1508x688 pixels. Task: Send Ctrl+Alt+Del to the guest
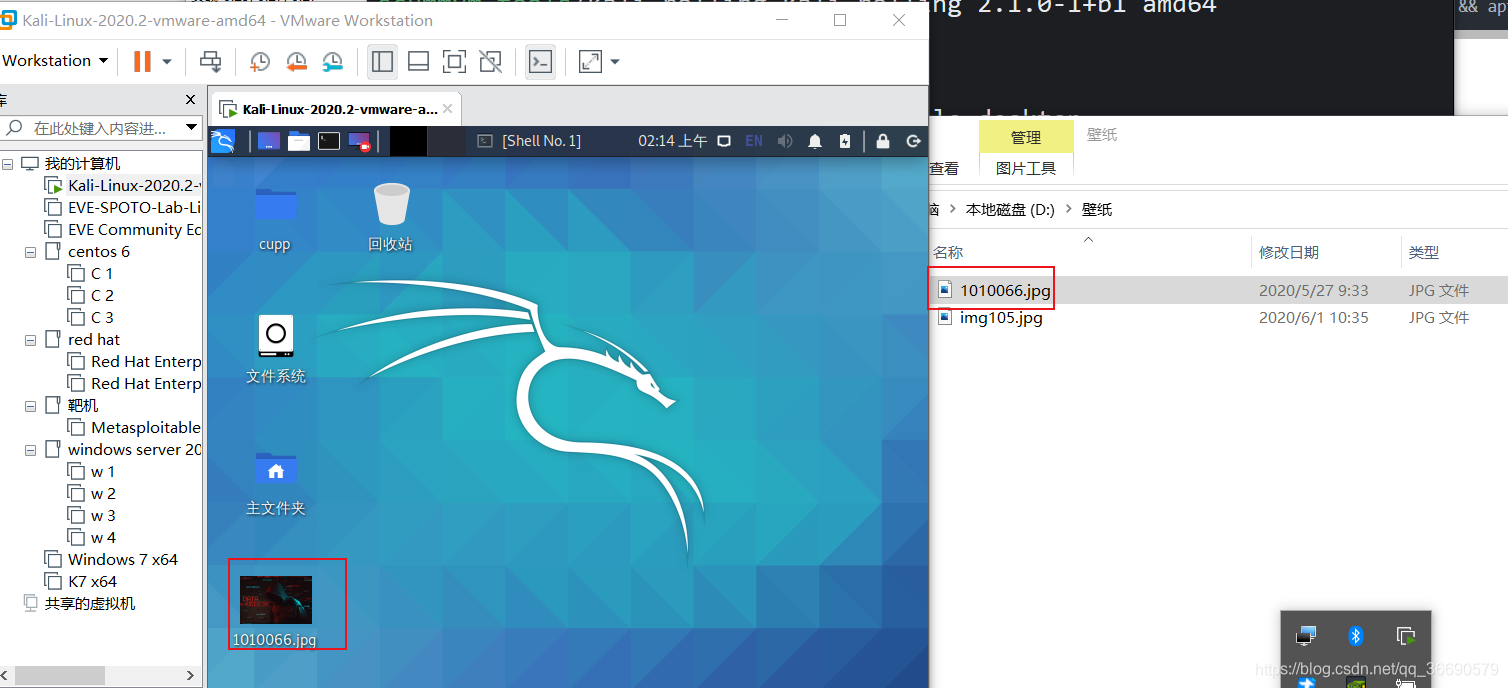click(x=210, y=61)
